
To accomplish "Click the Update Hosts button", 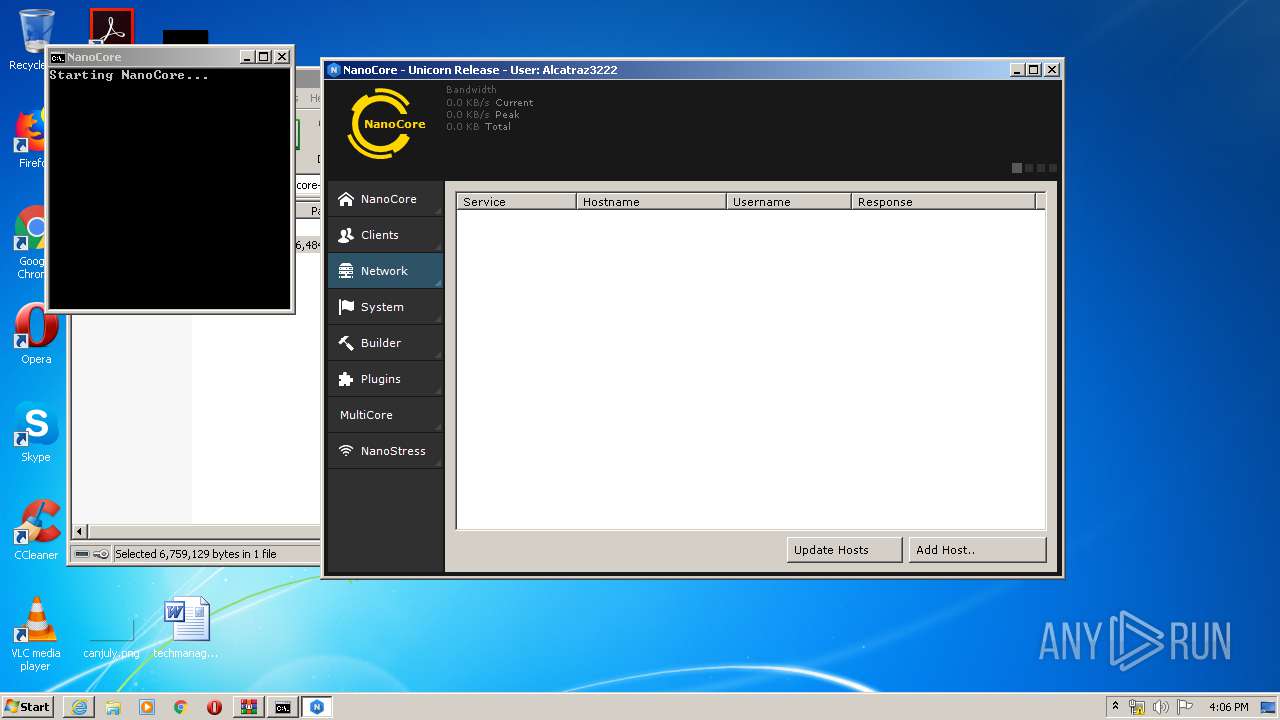I will click(844, 550).
